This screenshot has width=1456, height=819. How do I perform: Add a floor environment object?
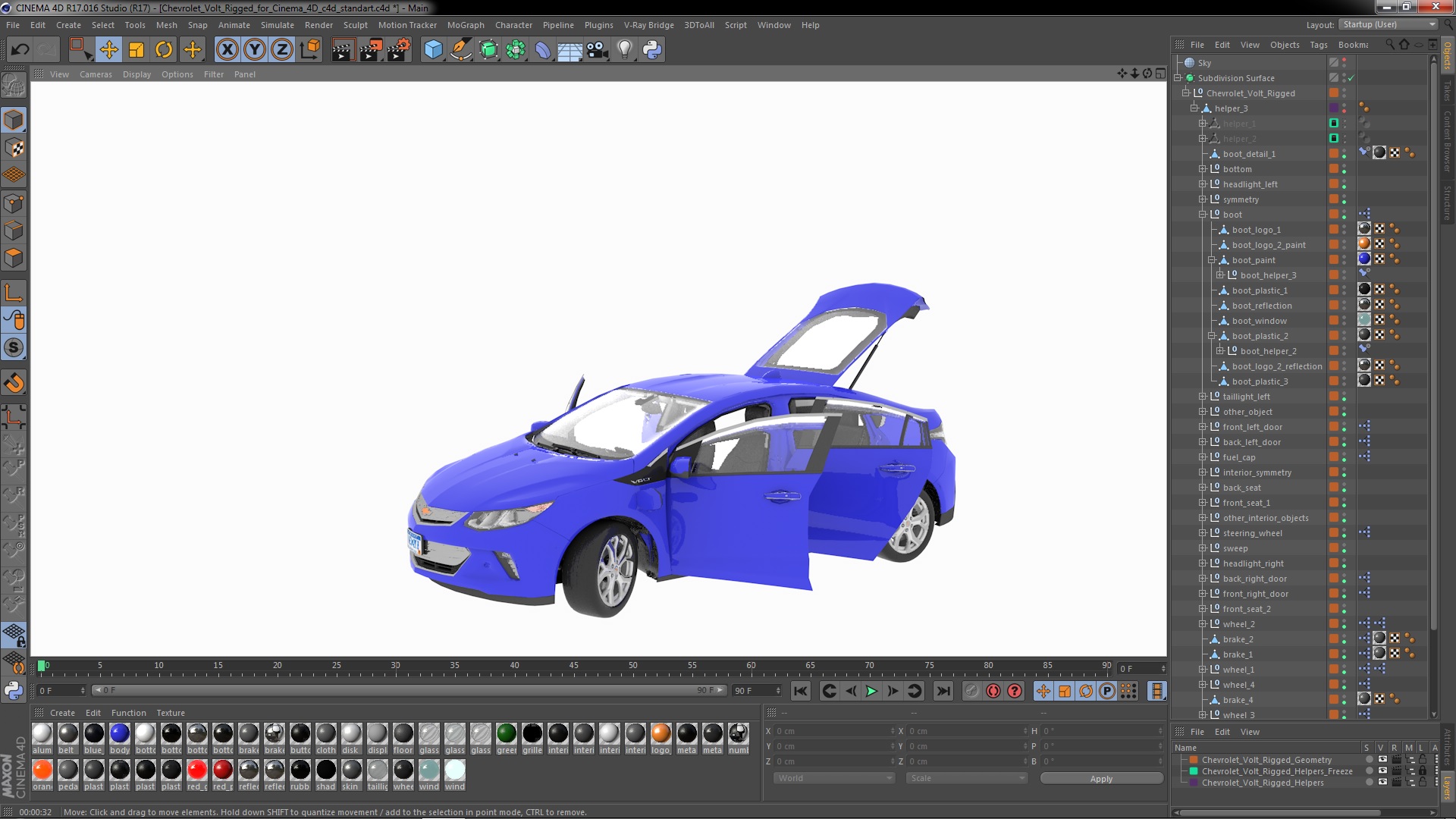pyautogui.click(x=570, y=50)
